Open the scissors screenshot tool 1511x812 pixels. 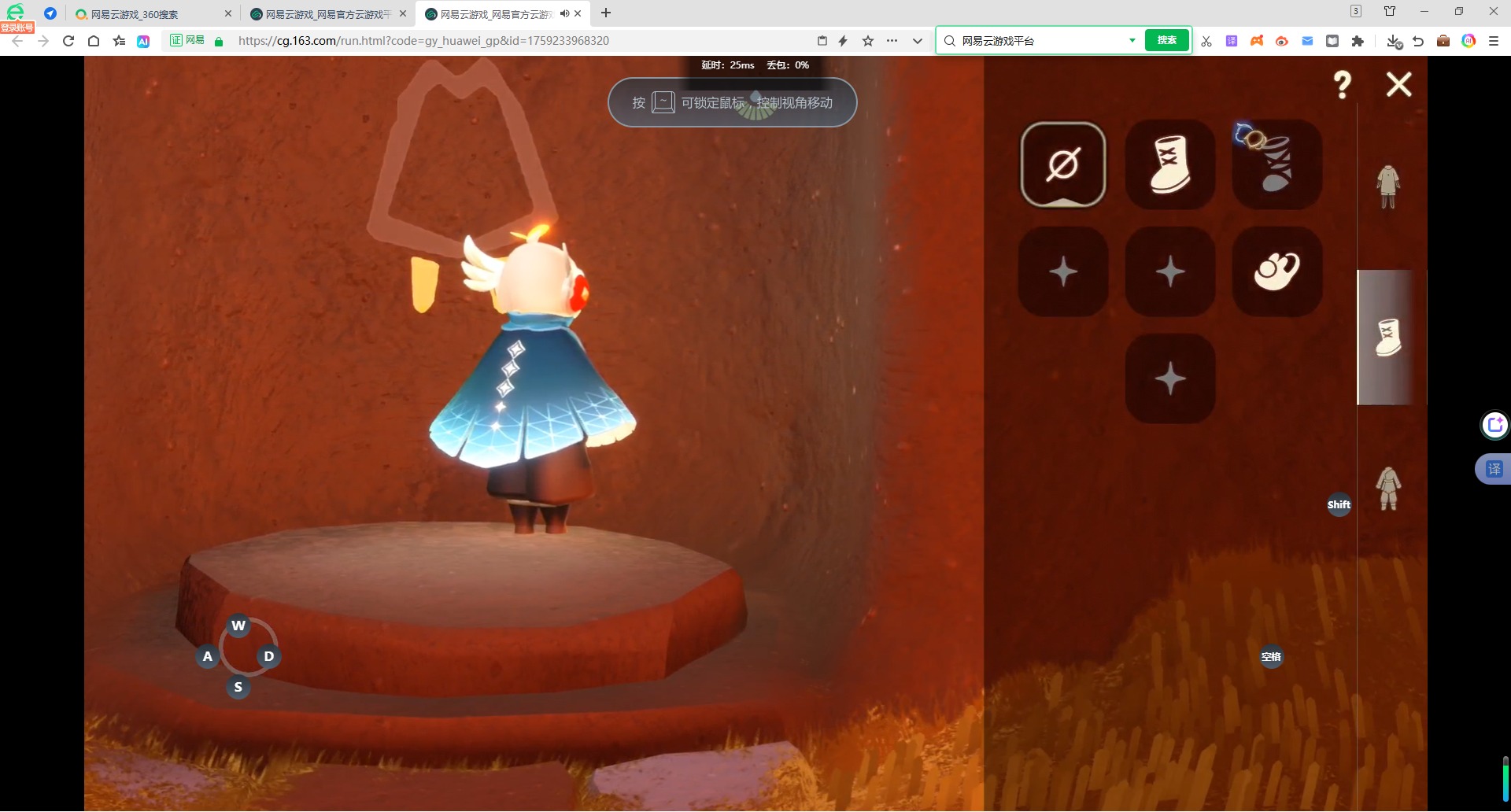(1206, 41)
